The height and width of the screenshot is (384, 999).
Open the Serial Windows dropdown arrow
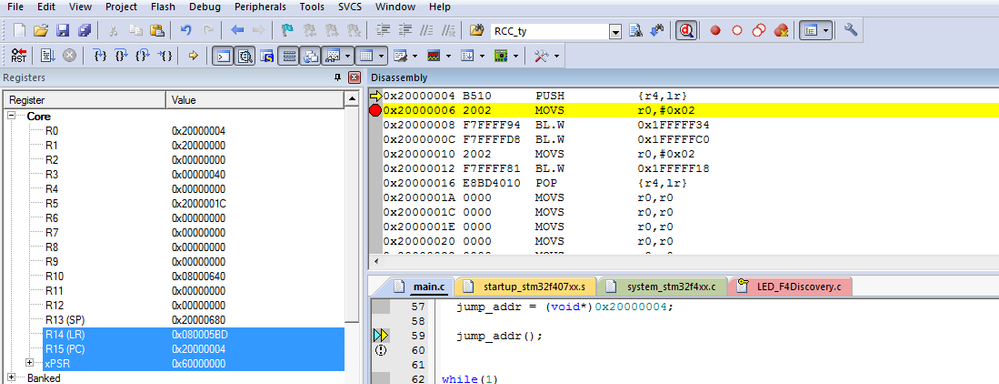415,56
